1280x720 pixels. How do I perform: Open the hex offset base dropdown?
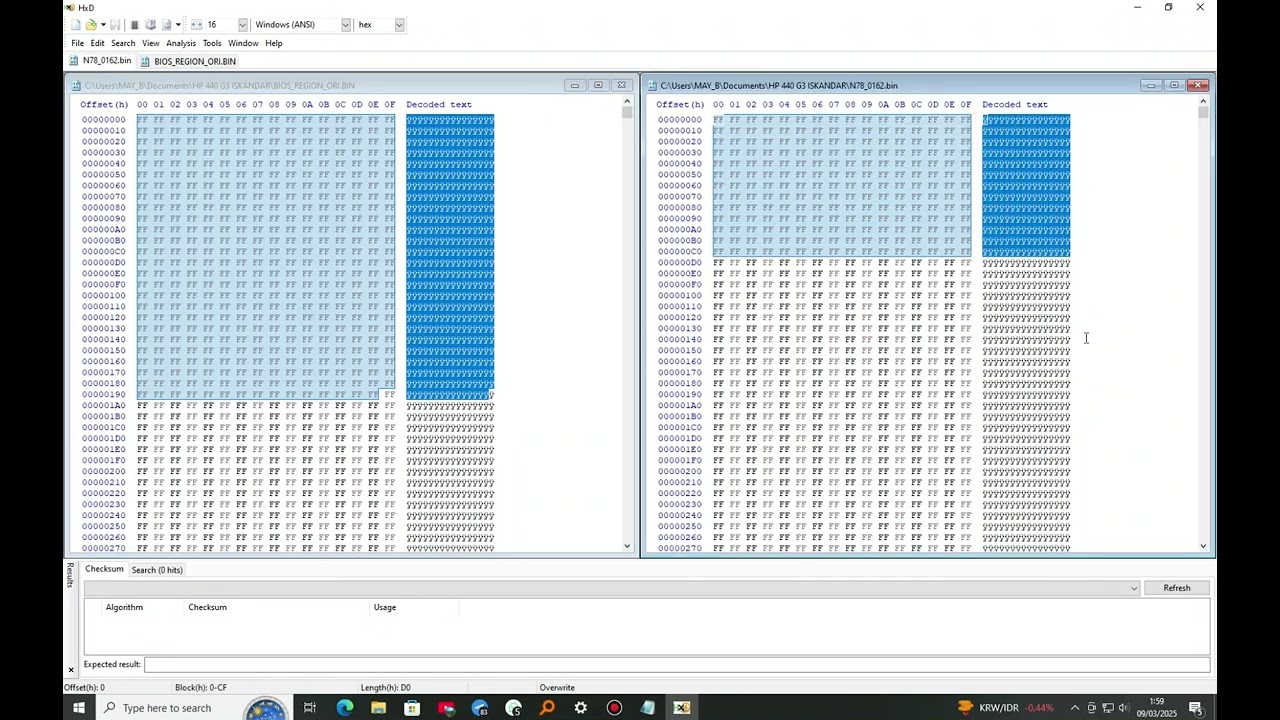(399, 25)
